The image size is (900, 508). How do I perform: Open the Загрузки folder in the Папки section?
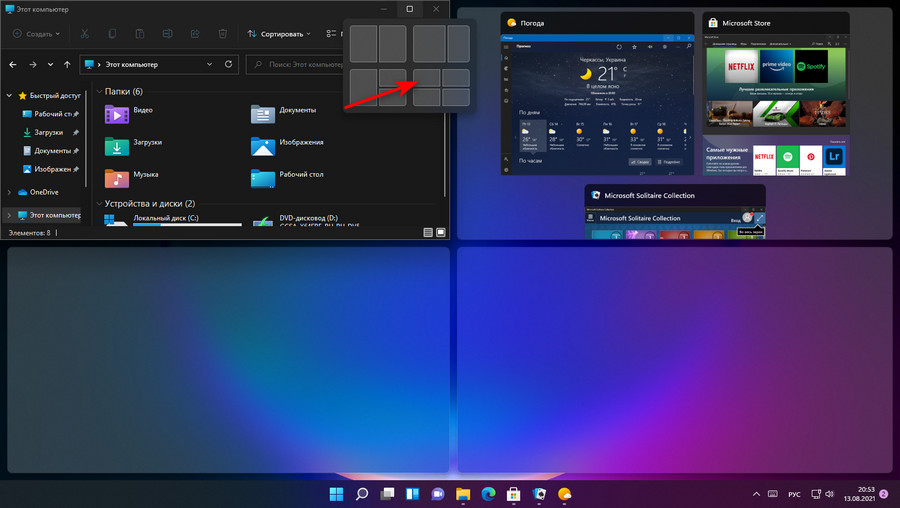pos(133,146)
